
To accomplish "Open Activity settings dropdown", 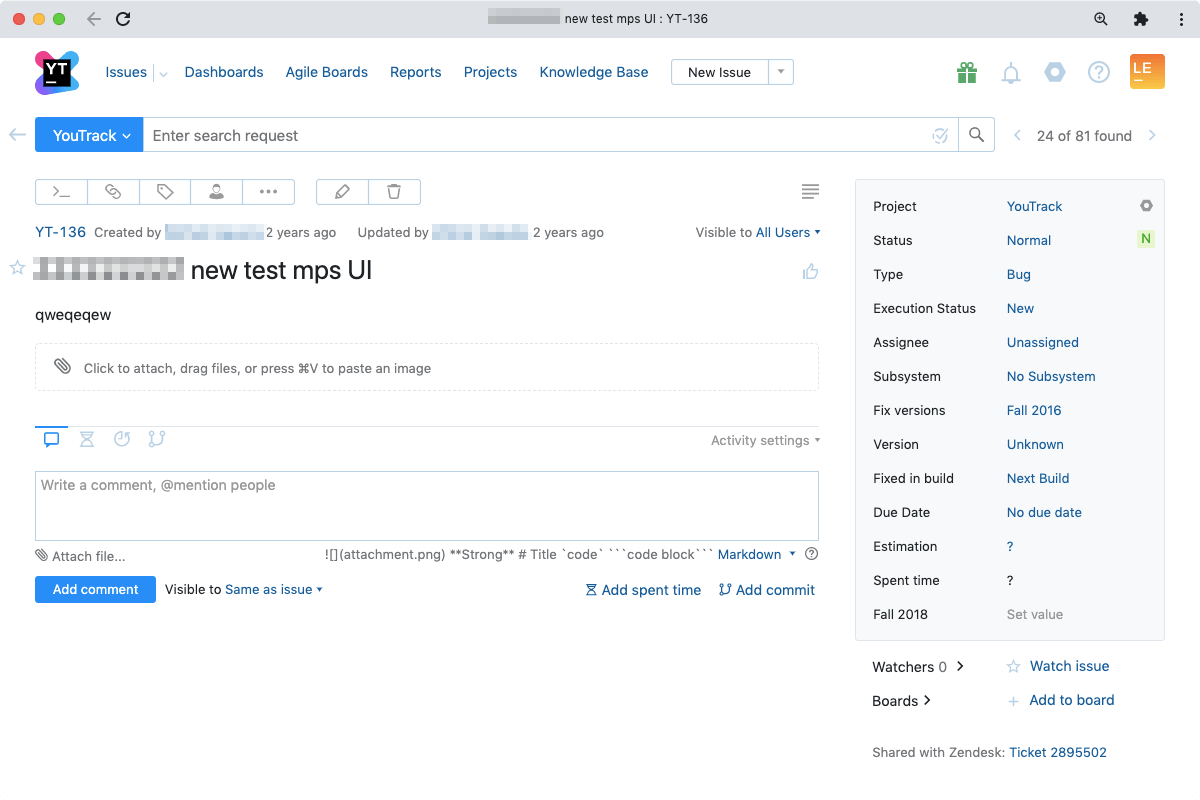I will pos(765,440).
